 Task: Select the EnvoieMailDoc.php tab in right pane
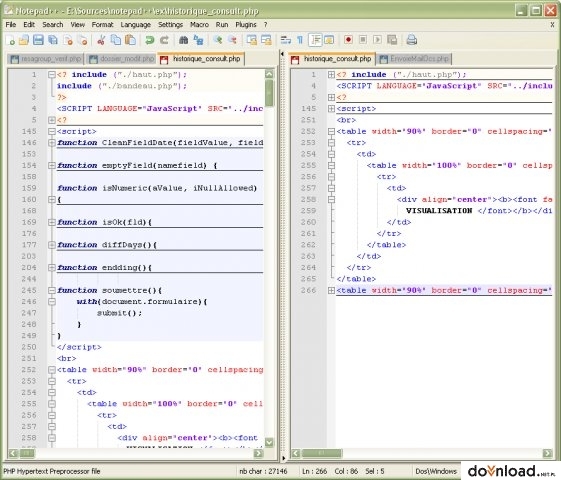tap(415, 59)
